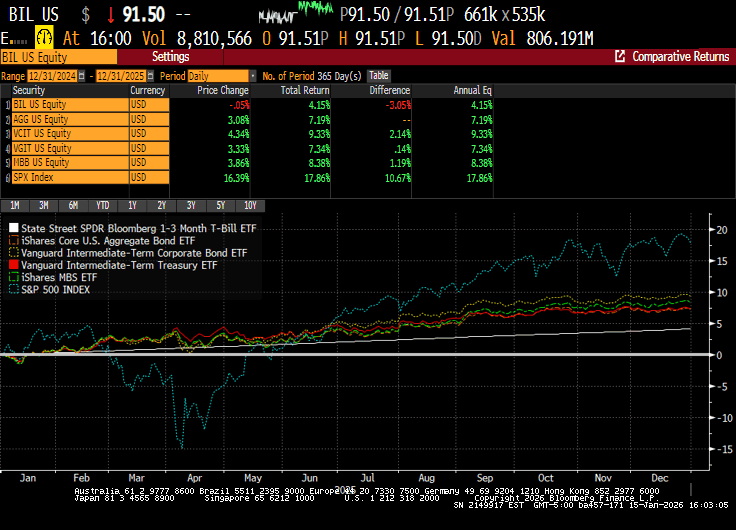Edit the range end date 12/31/2025
The image size is (736, 530).
click(121, 76)
